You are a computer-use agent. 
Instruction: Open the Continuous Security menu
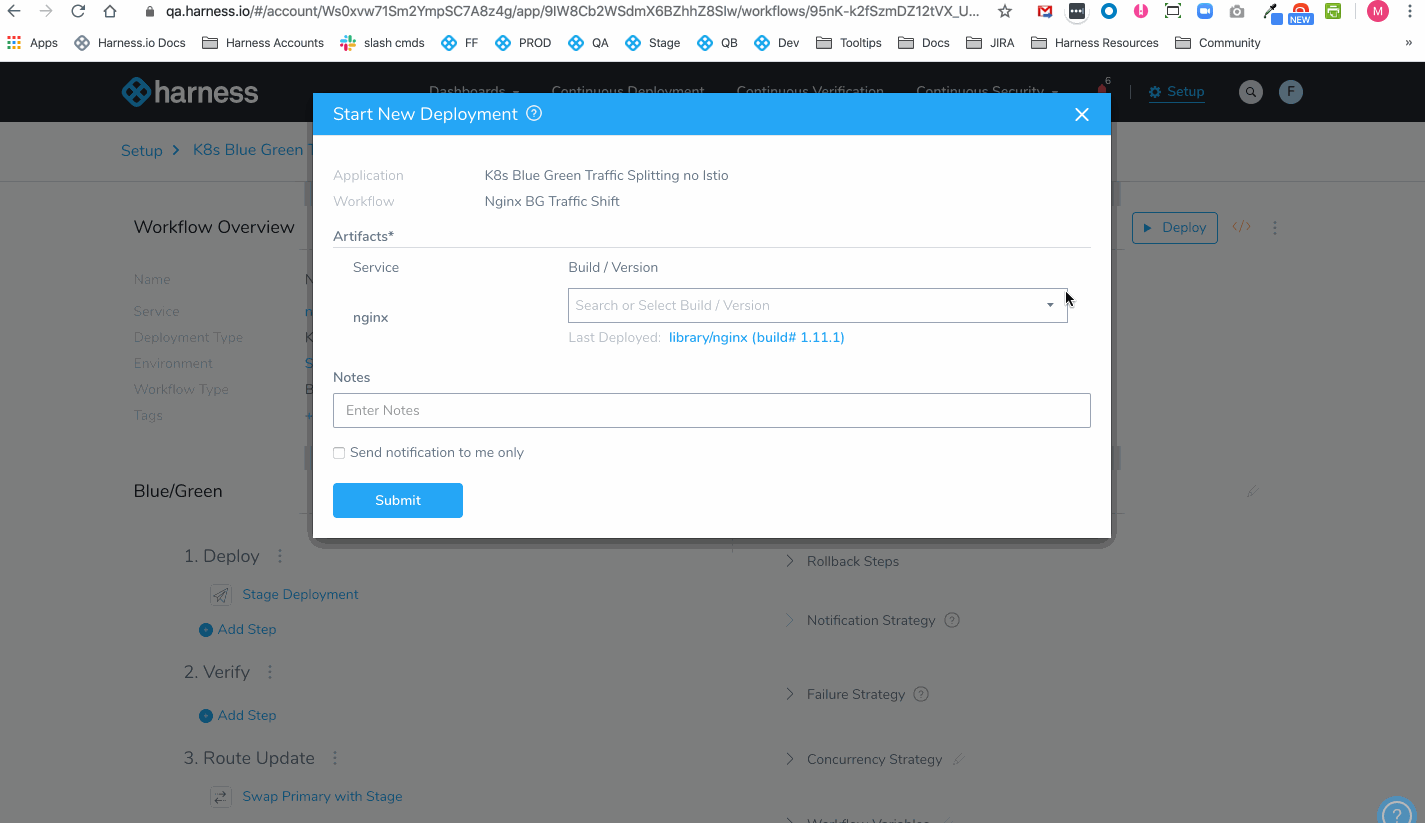[x=987, y=92]
